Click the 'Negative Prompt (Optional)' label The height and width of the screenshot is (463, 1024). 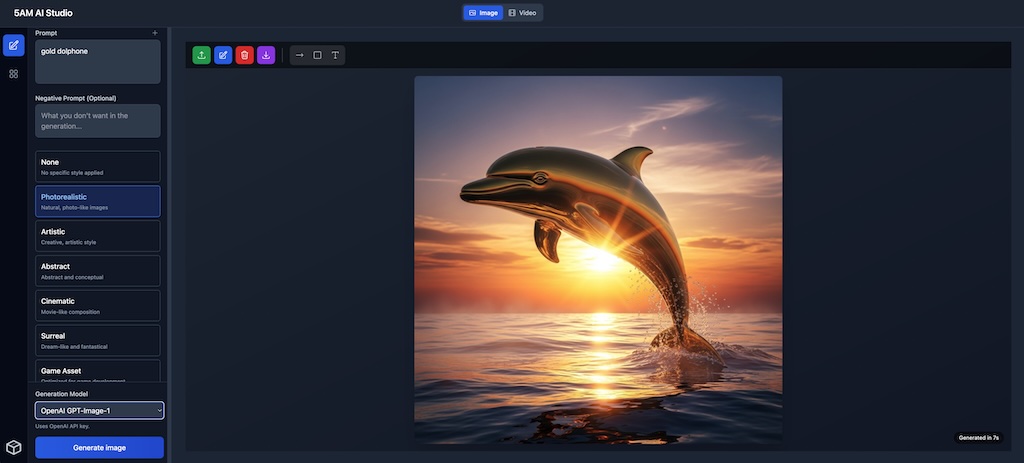76,98
